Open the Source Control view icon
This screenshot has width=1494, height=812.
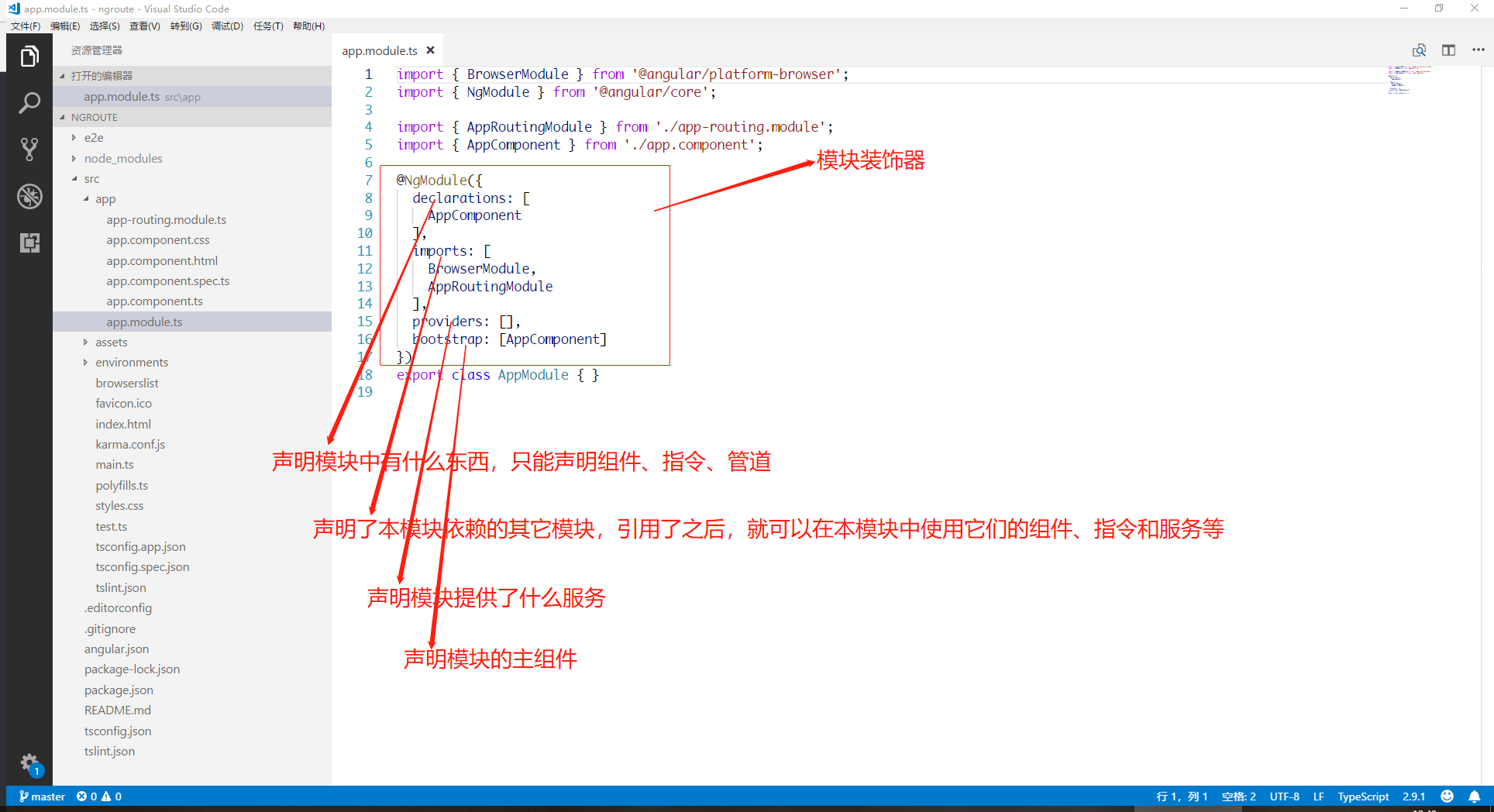[x=29, y=150]
